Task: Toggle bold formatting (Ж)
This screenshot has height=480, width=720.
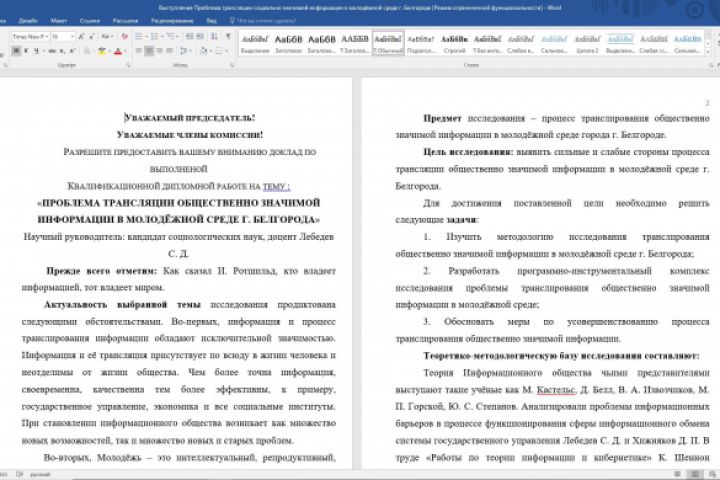Action: [x=16, y=51]
